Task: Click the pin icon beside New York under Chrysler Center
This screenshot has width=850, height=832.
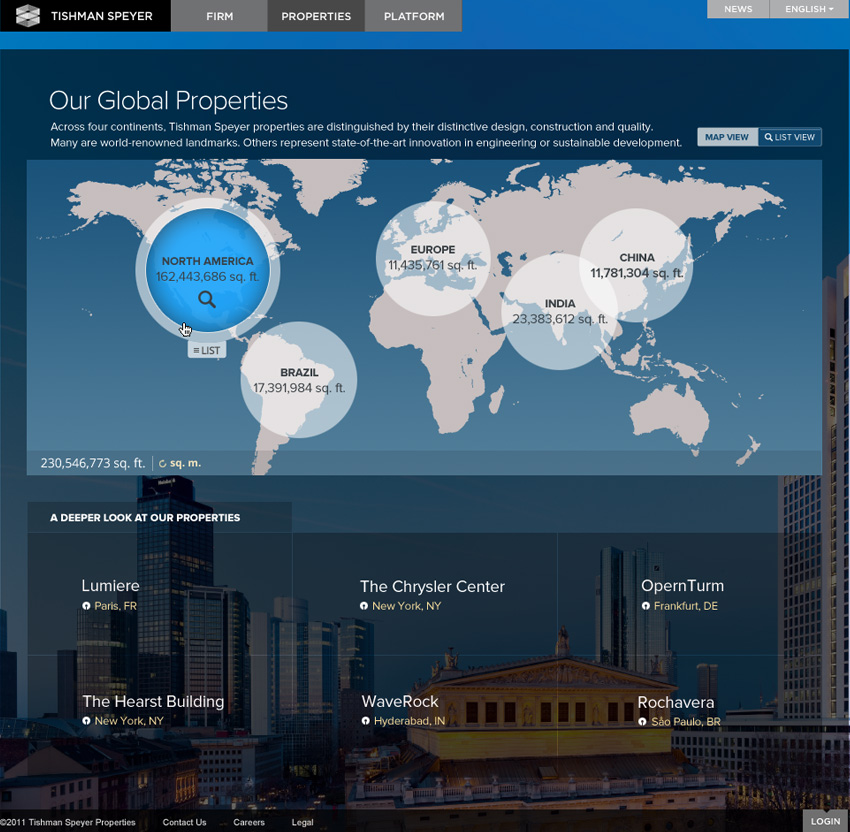Action: click(364, 606)
